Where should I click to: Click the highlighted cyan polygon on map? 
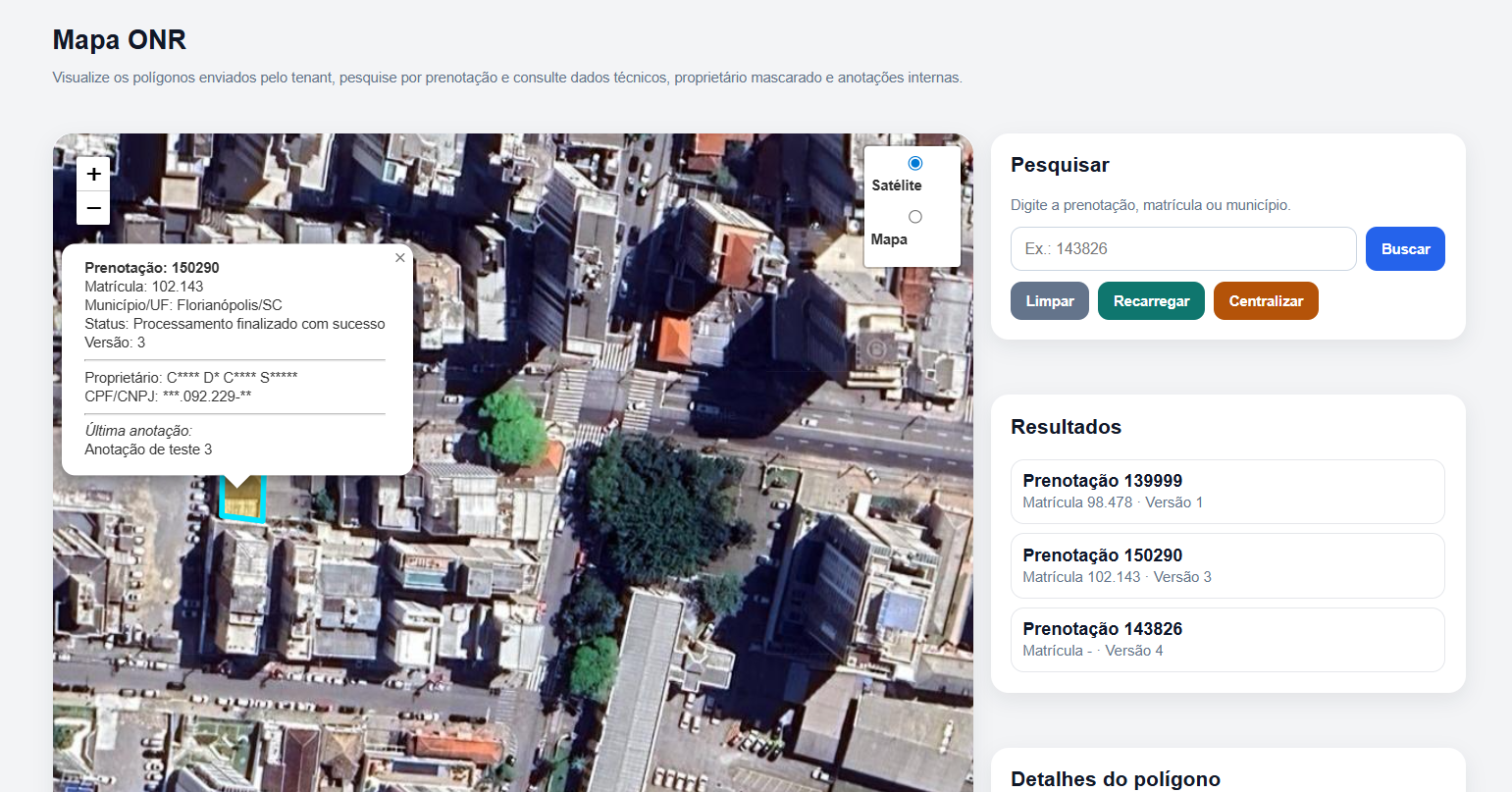coord(241,499)
